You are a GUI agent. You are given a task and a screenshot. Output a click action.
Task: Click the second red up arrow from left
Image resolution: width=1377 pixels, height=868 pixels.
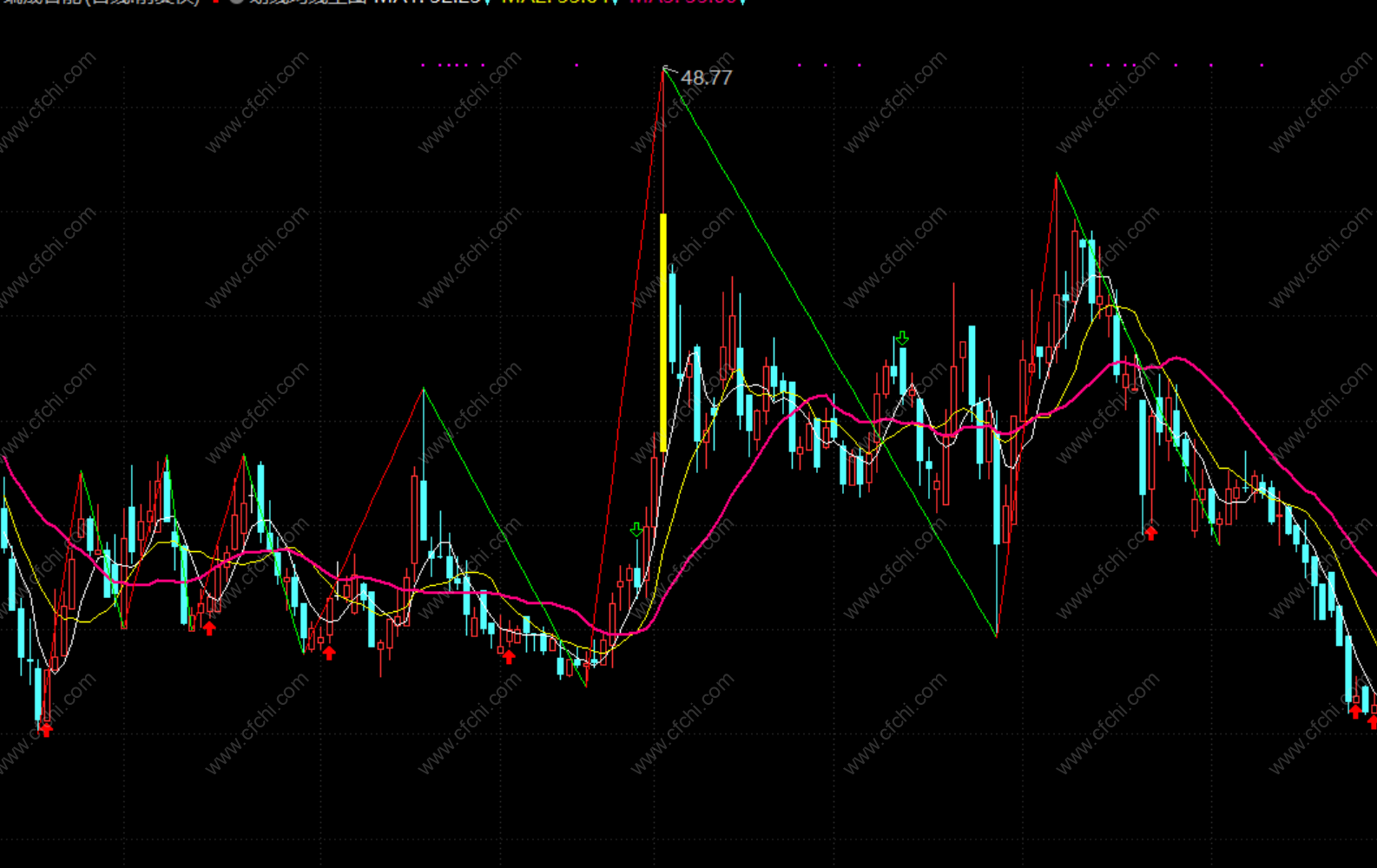pyautogui.click(x=209, y=628)
